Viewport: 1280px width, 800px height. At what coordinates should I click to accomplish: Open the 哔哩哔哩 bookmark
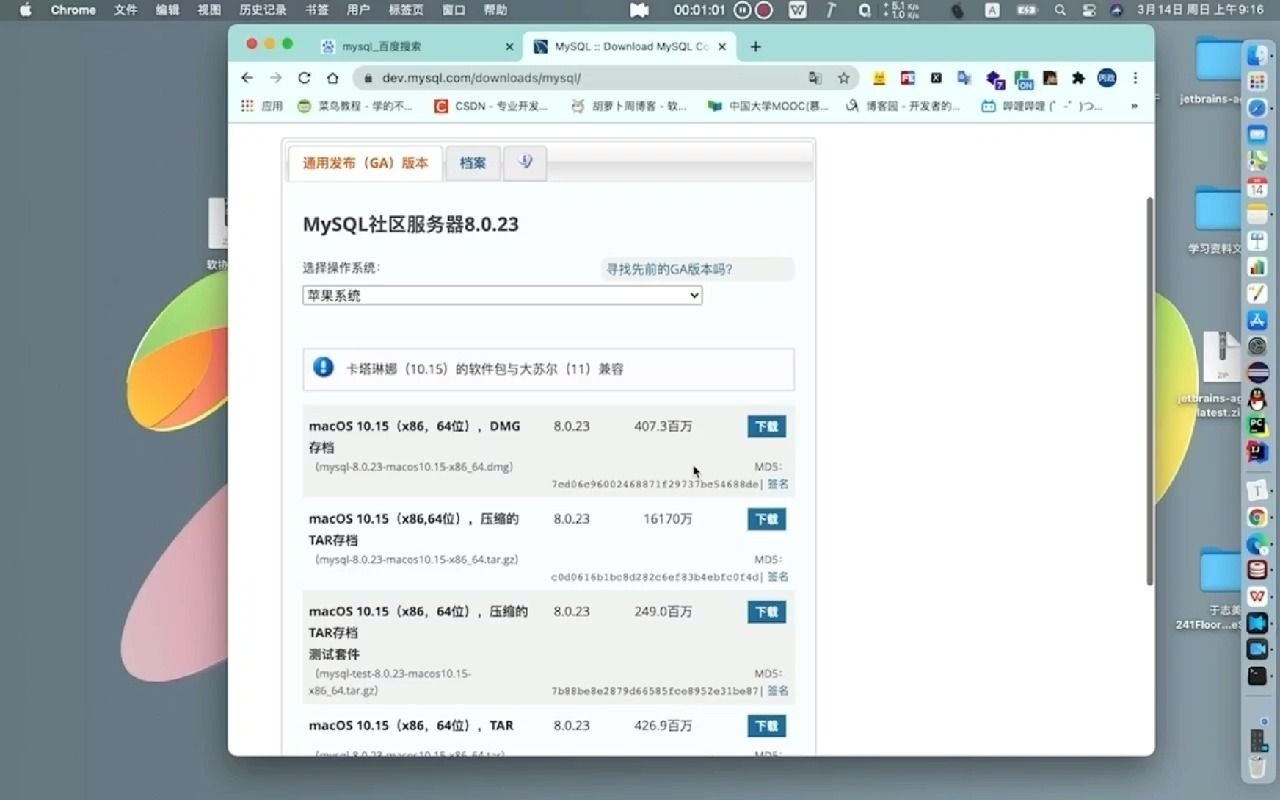[1042, 106]
